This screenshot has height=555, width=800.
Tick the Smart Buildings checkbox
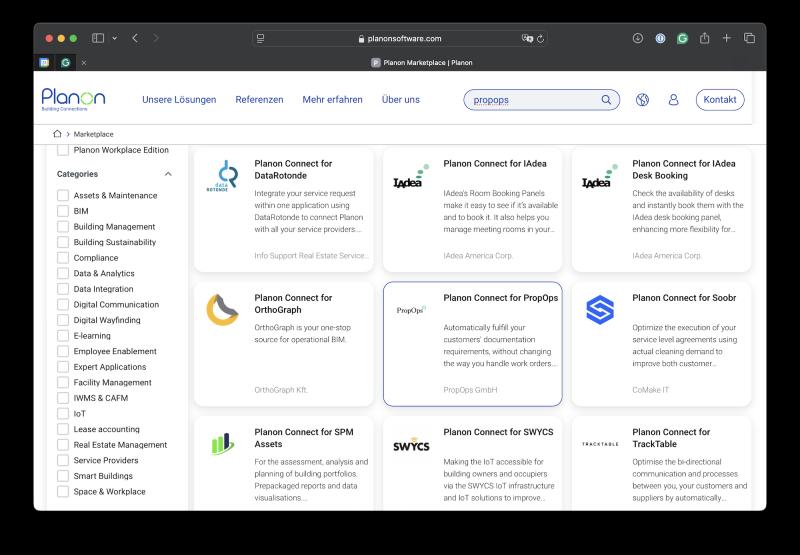point(63,476)
